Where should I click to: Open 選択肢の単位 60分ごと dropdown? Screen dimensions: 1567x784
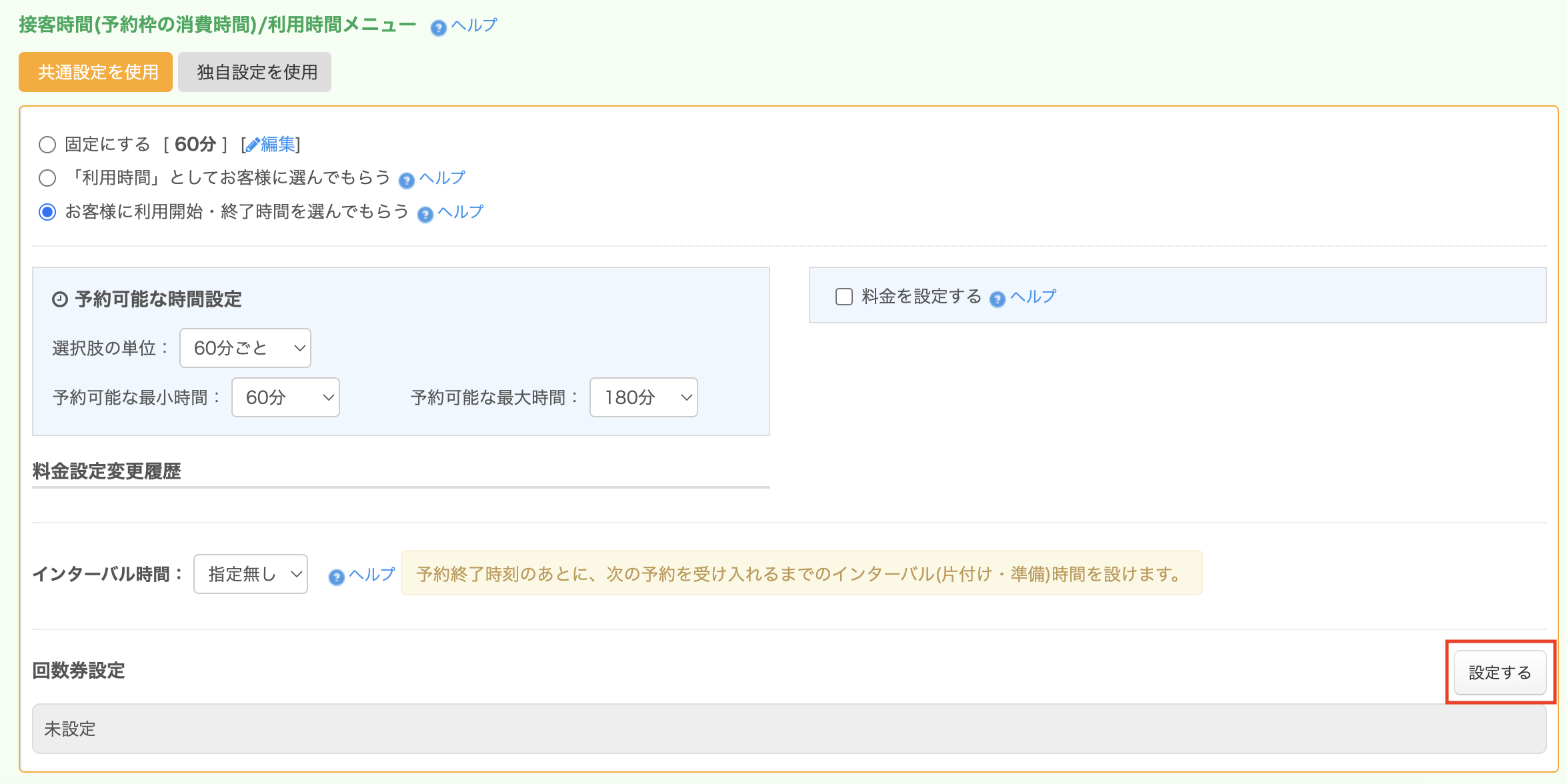(x=245, y=348)
